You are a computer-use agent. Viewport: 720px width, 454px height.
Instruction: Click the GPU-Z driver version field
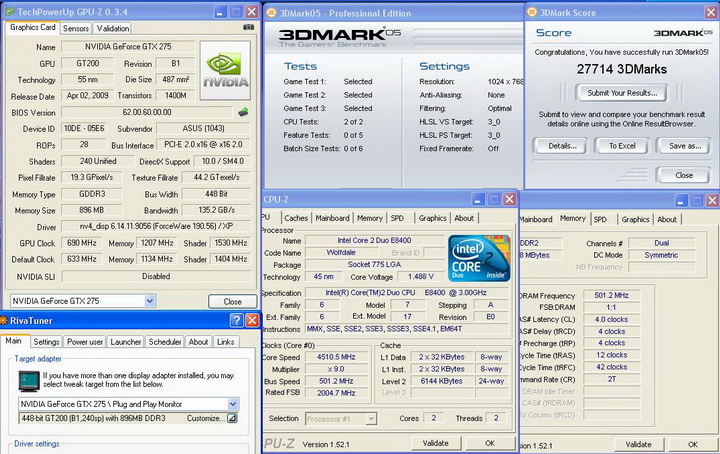[156, 226]
